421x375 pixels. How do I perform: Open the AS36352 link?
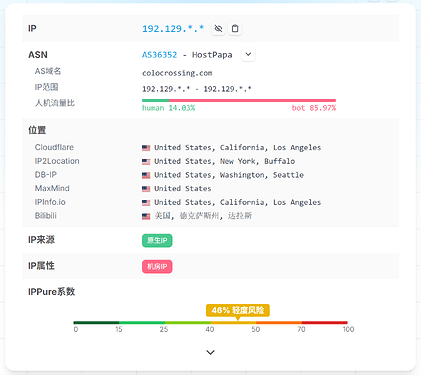160,55
